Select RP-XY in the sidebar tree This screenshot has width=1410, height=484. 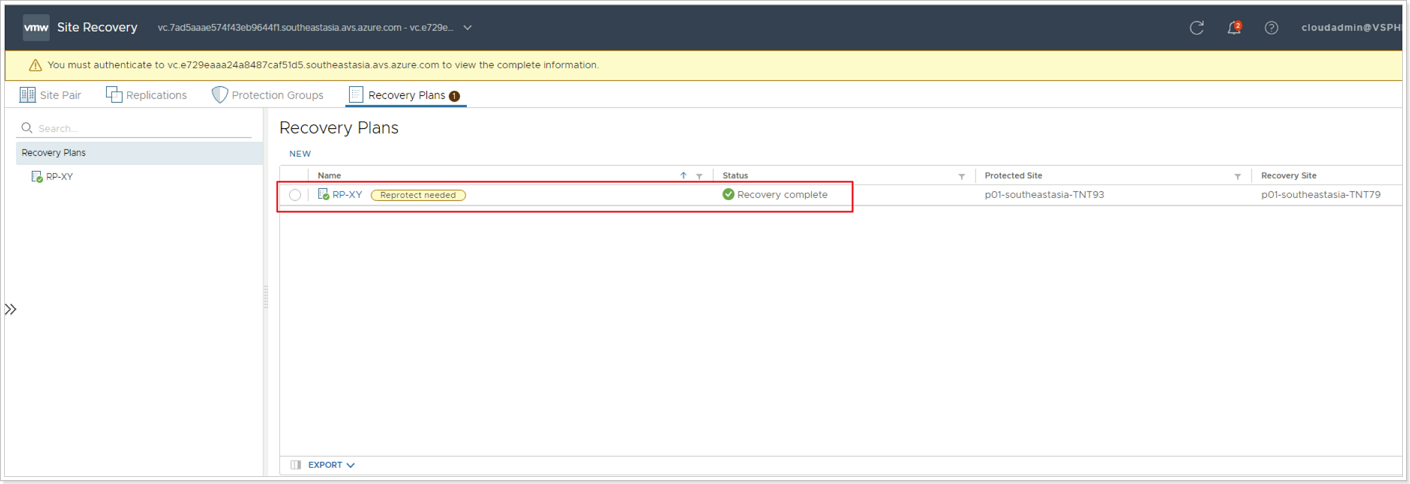59,177
